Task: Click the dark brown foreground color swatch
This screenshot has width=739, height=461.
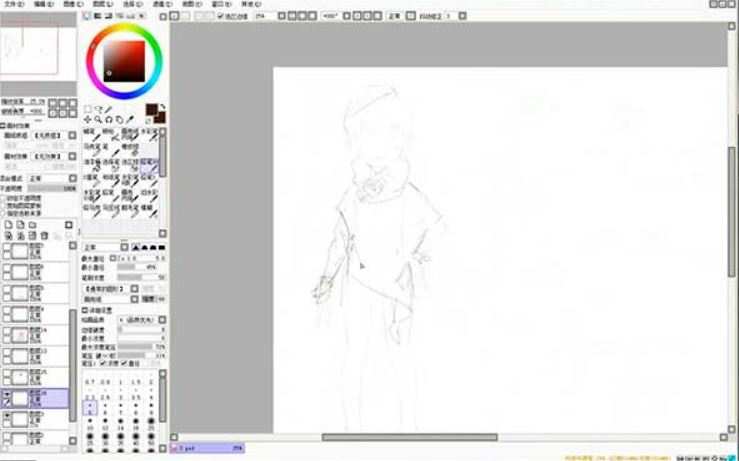Action: [x=152, y=109]
